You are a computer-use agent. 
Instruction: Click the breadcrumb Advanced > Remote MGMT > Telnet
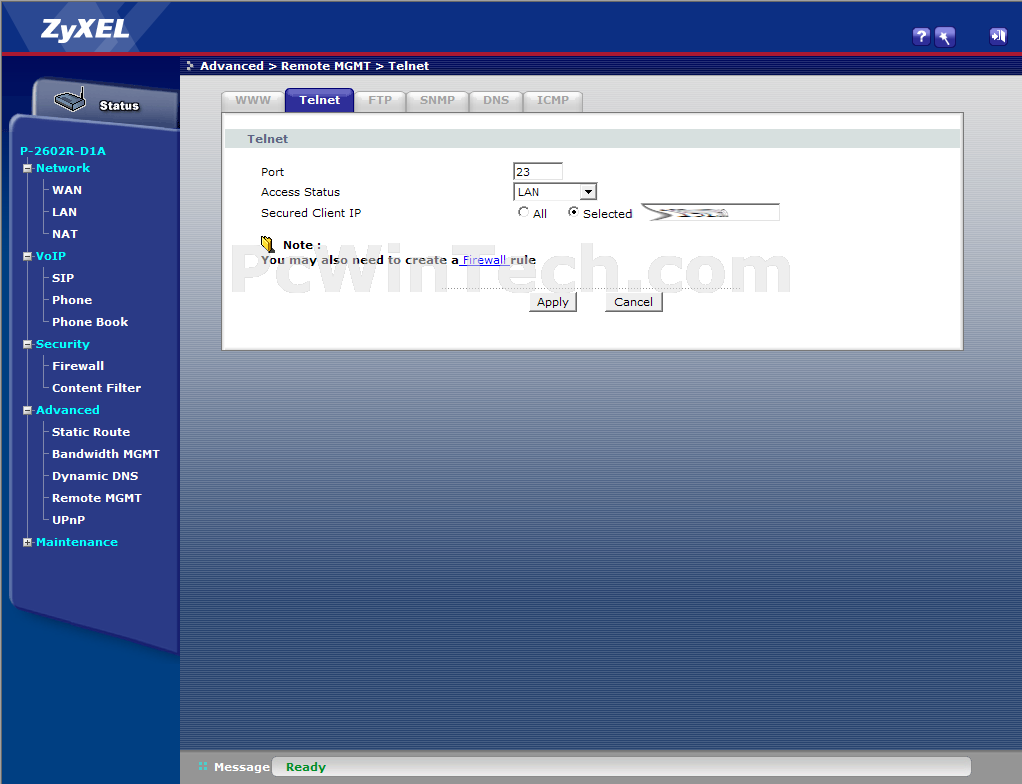(314, 66)
